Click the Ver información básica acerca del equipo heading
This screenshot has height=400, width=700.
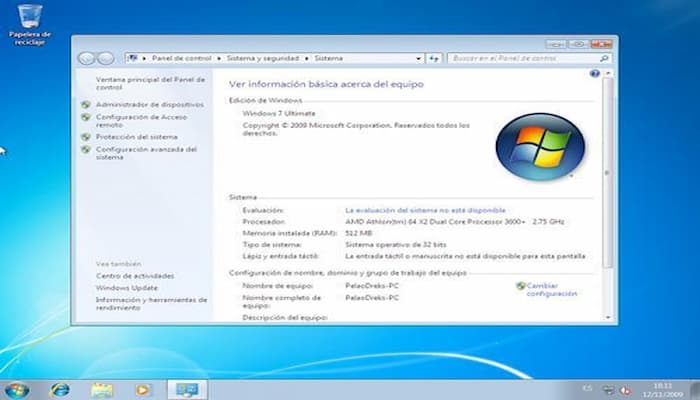[x=326, y=84]
